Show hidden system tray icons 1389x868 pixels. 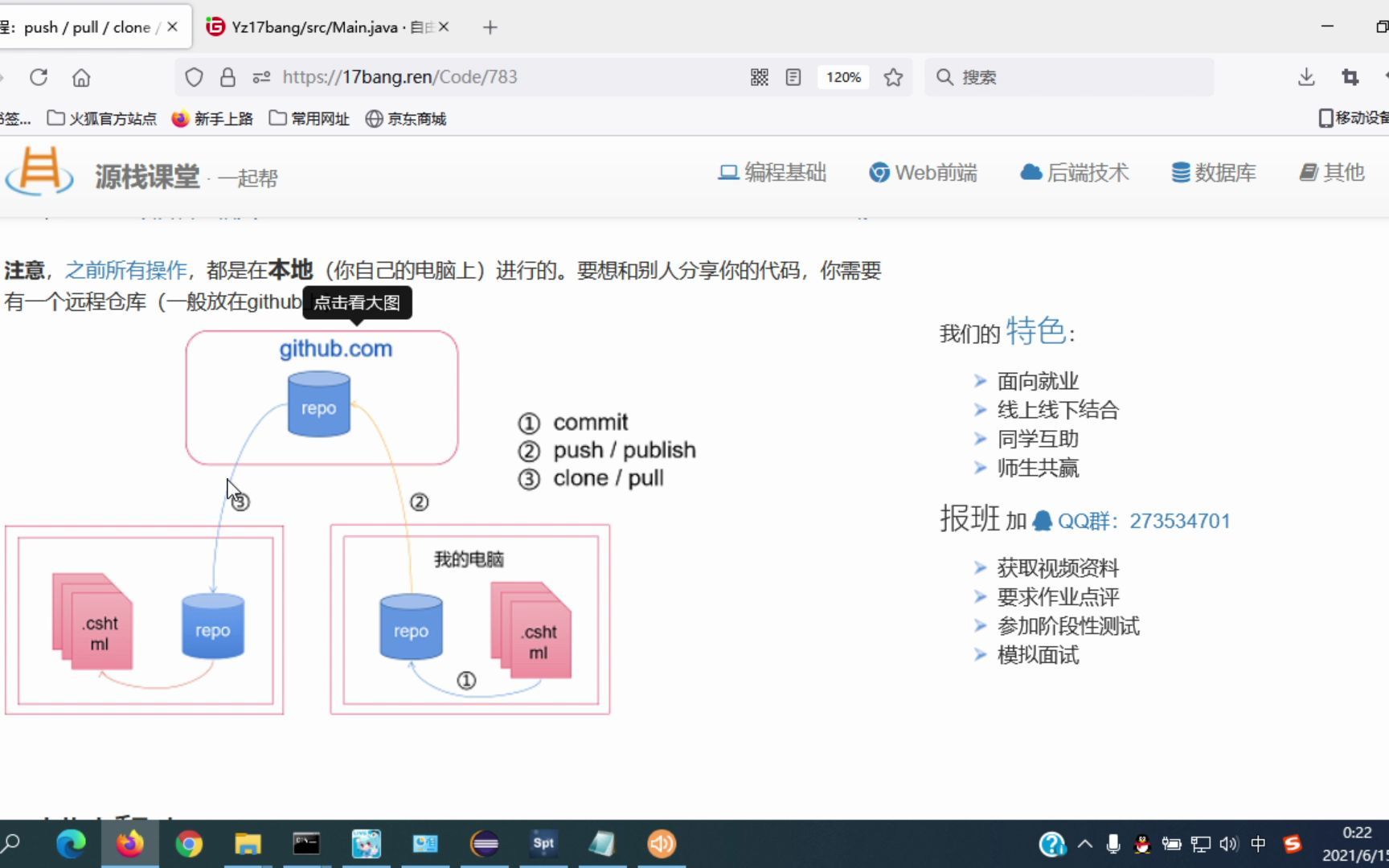coord(1085,844)
